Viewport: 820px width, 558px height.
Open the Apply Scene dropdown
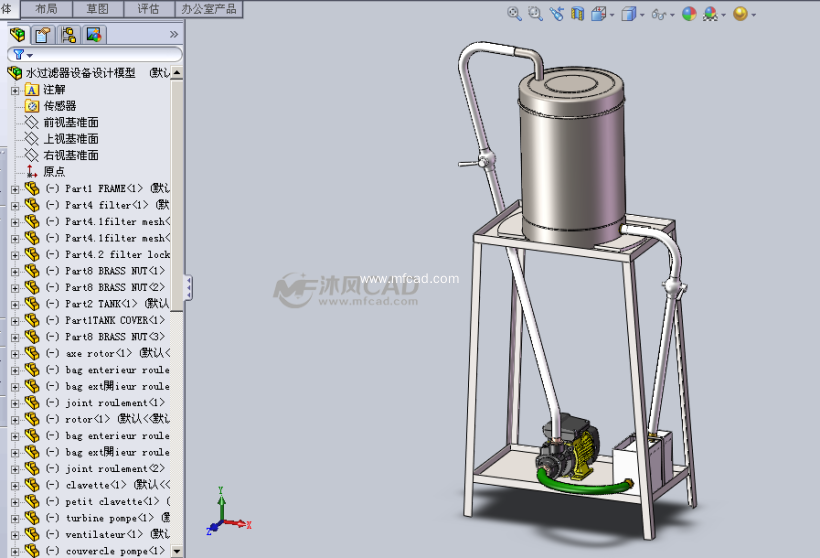click(x=714, y=14)
